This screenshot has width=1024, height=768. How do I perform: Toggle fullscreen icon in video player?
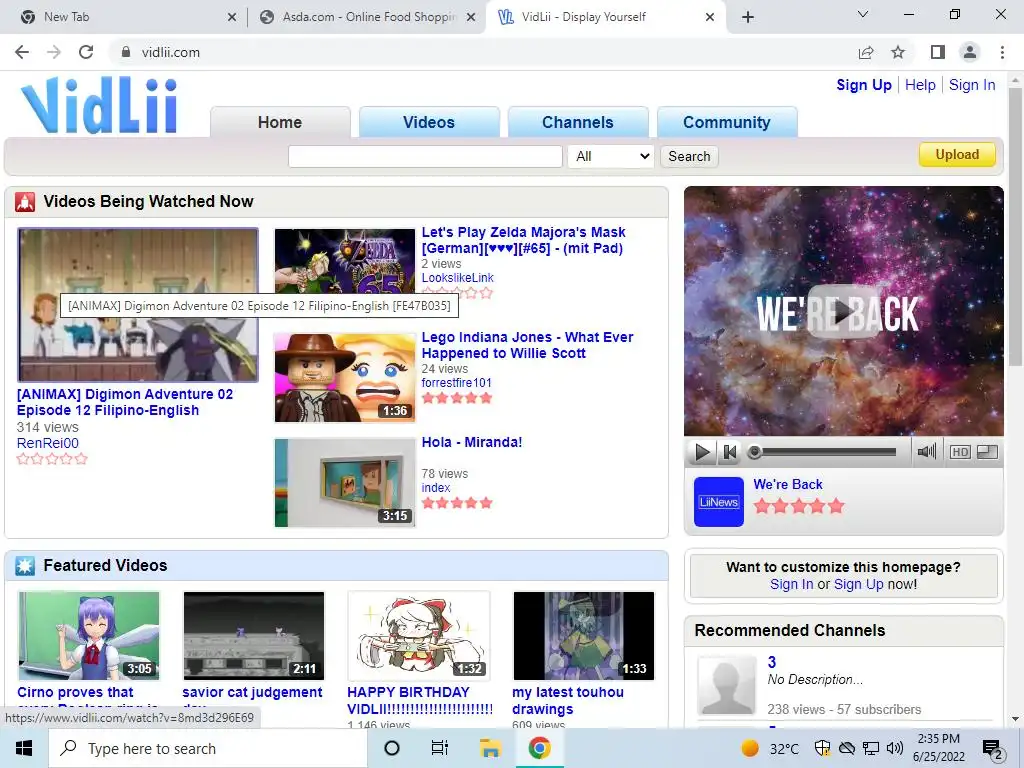click(x=987, y=452)
